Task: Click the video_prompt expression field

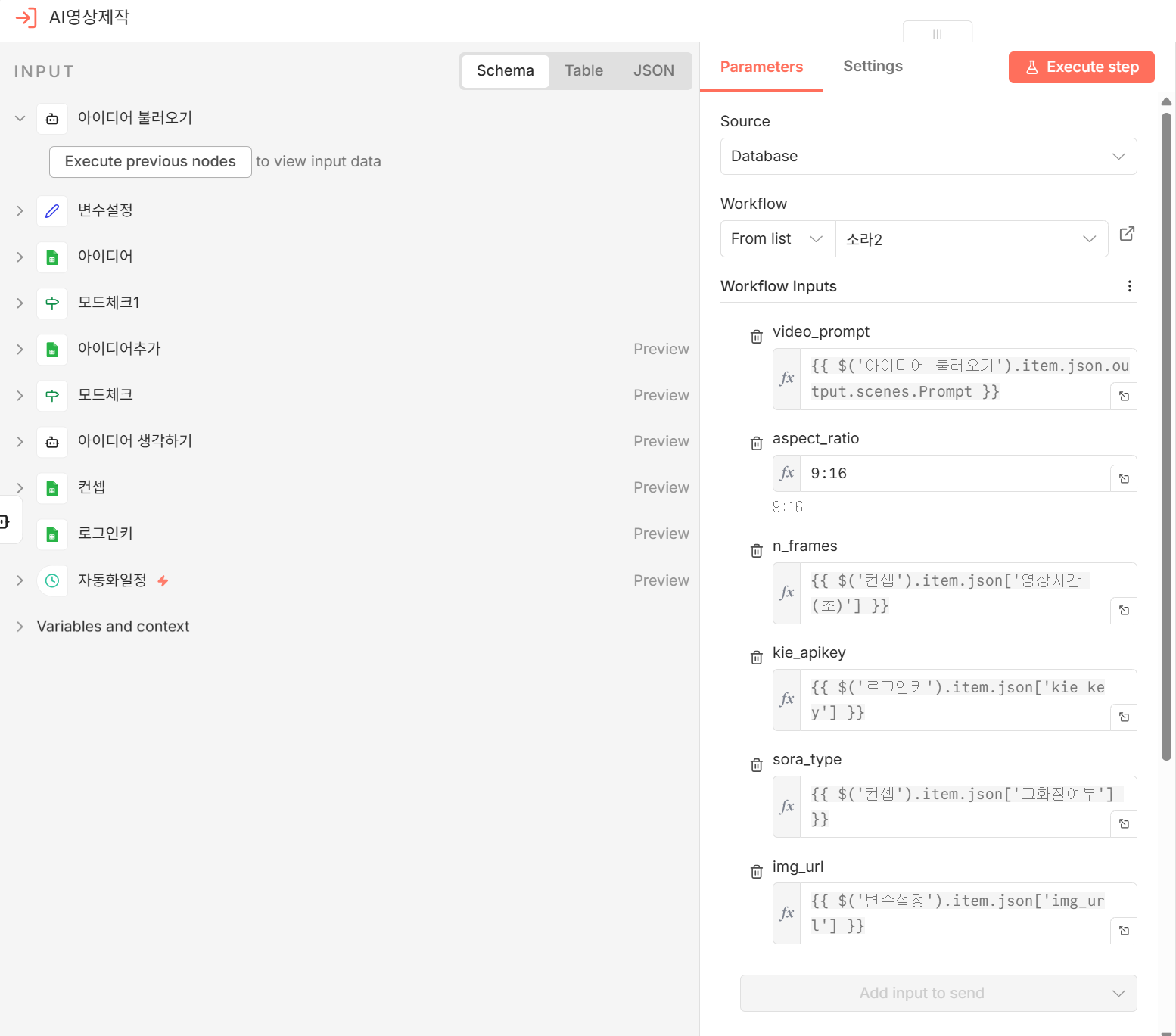Action: point(955,379)
